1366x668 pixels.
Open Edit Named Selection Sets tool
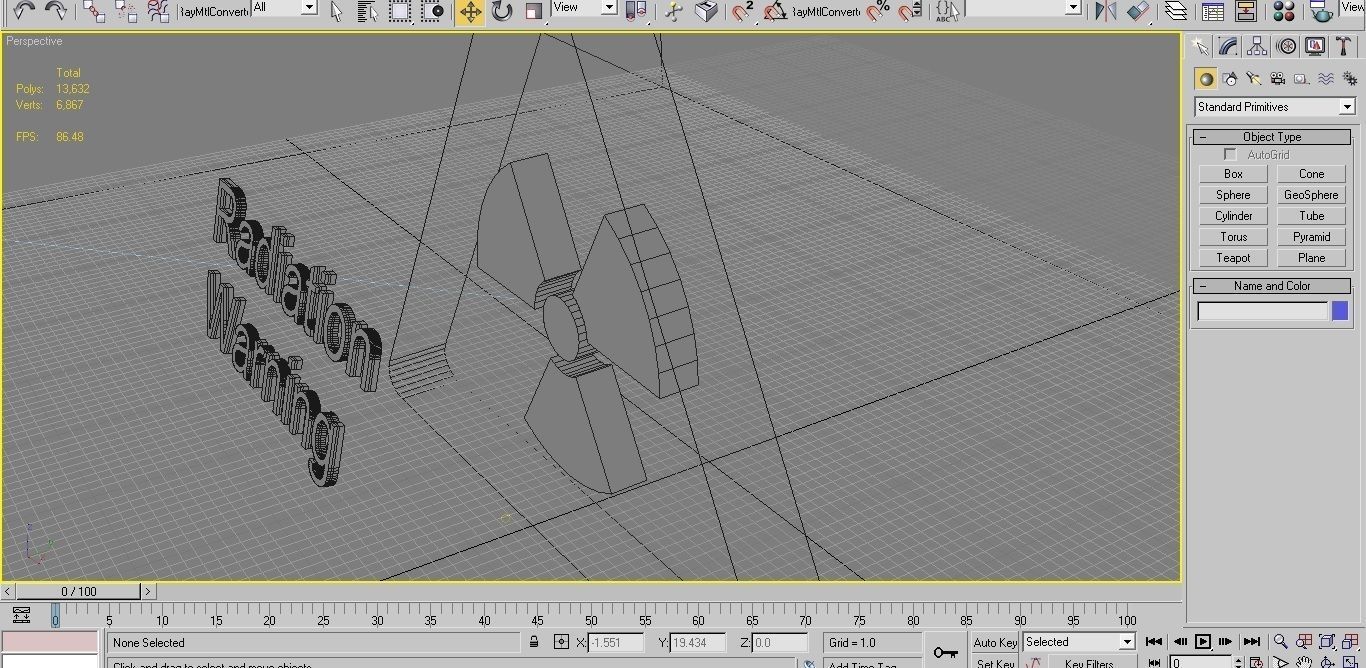coord(948,11)
